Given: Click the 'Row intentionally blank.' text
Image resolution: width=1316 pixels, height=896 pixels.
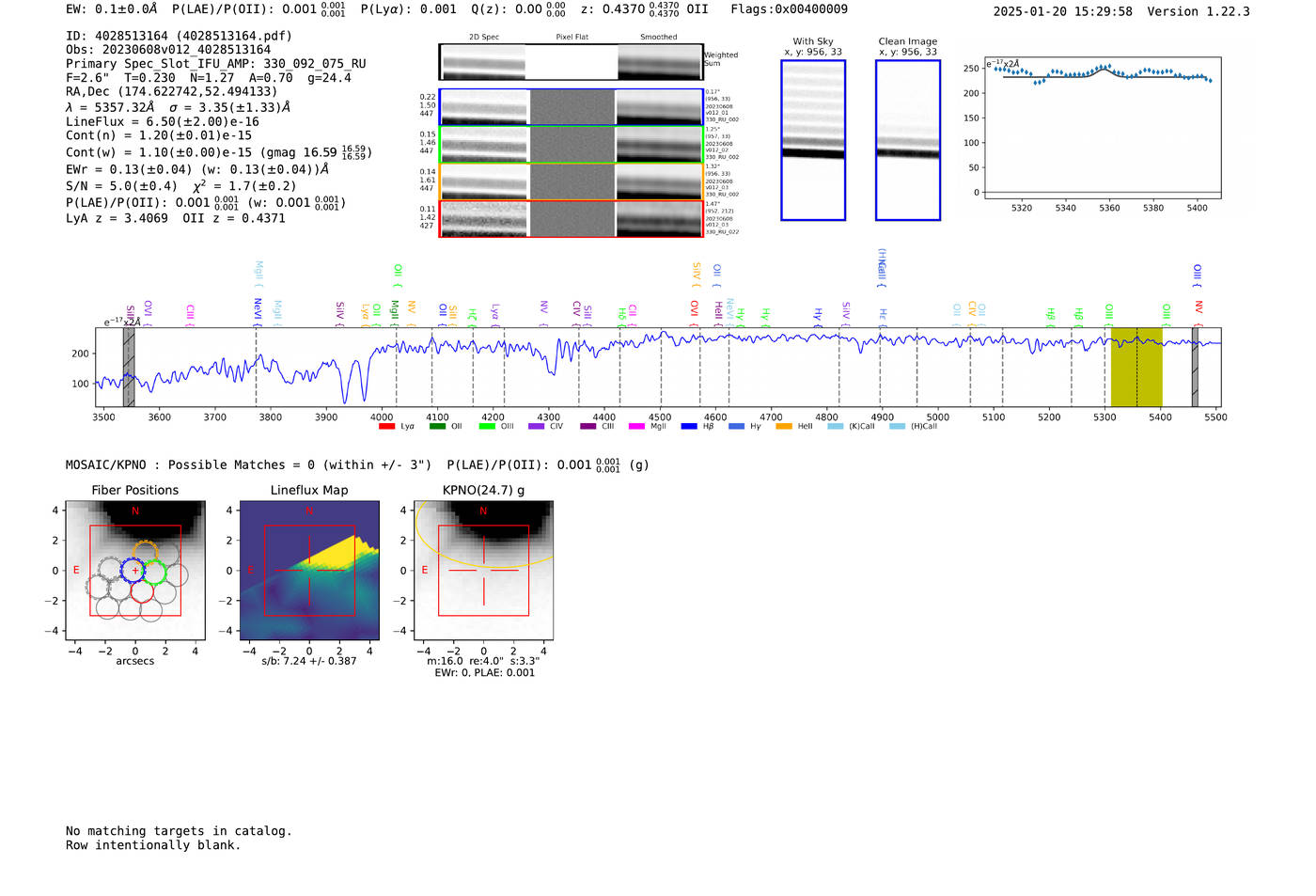Looking at the screenshot, I should pos(153,845).
